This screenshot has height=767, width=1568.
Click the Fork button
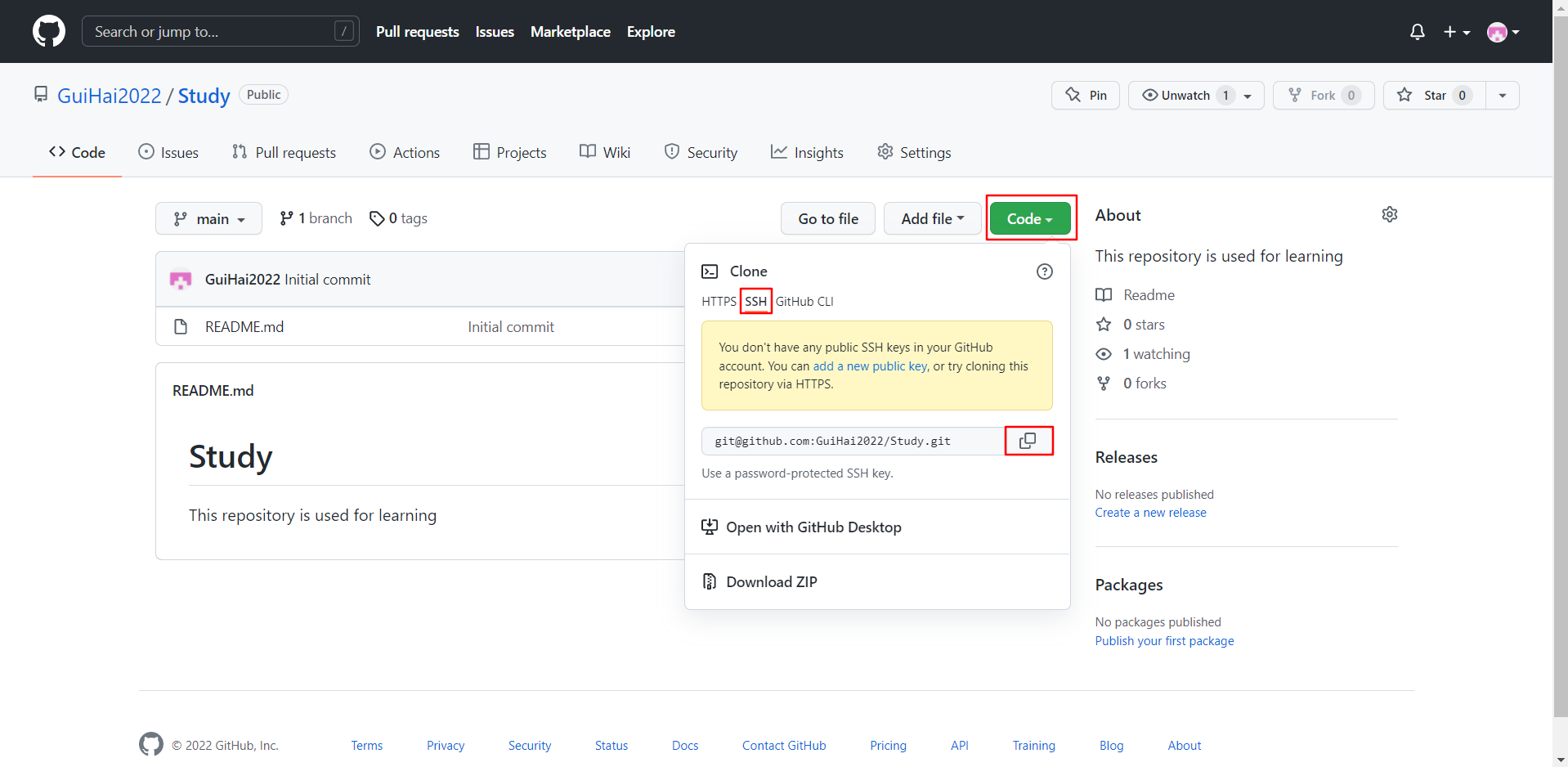(1324, 95)
